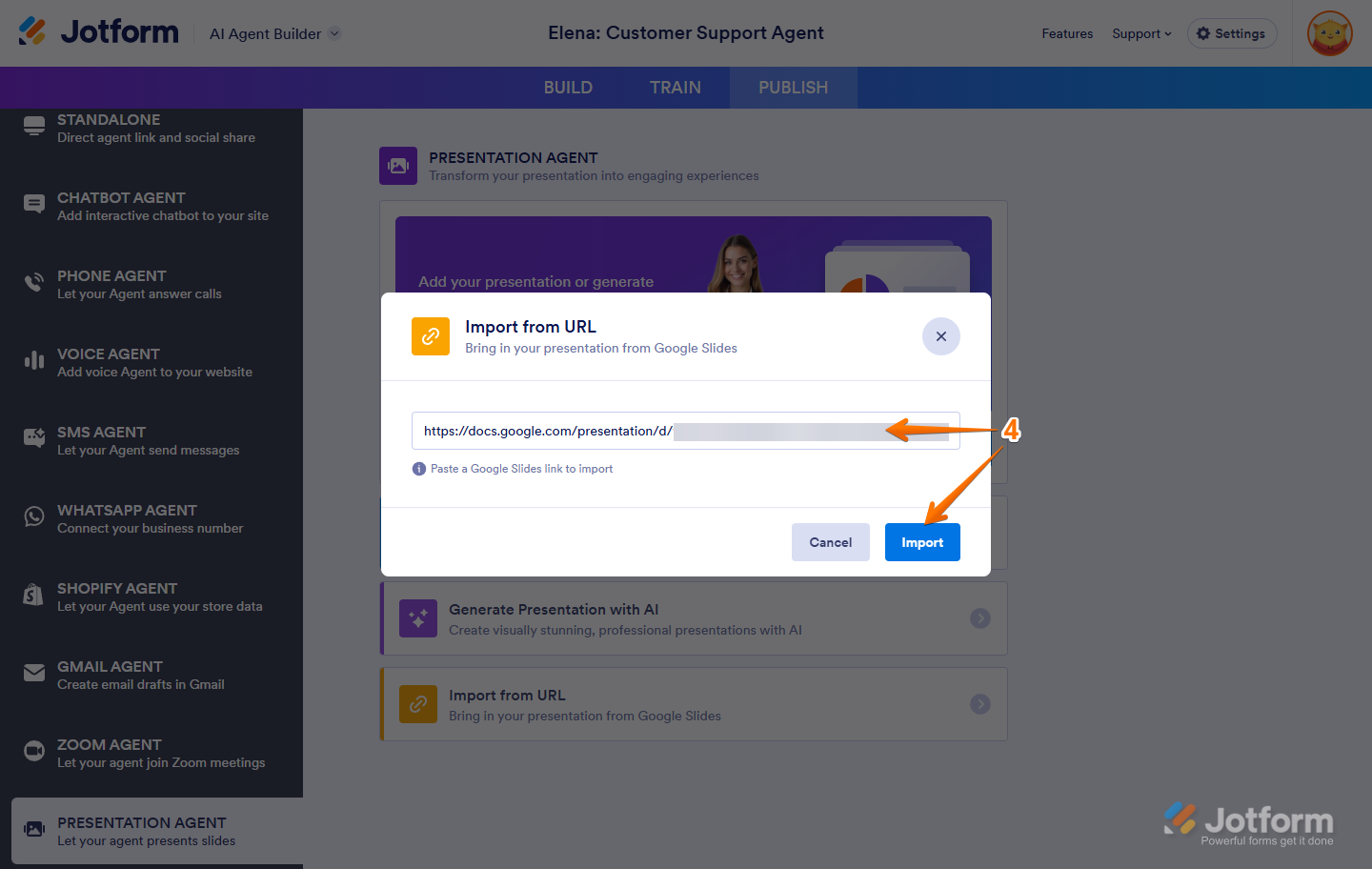
Task: Select the Shopify Agent bag icon
Action: 34,596
